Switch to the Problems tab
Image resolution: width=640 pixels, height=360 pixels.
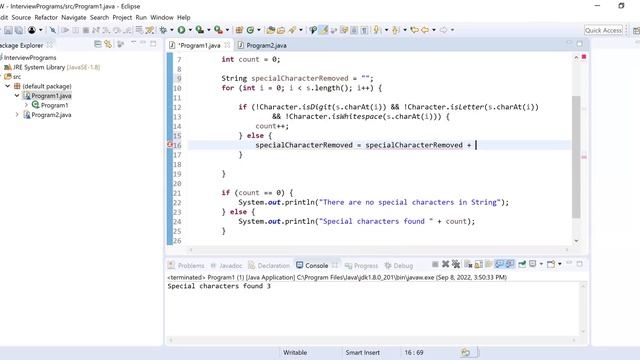coord(186,265)
